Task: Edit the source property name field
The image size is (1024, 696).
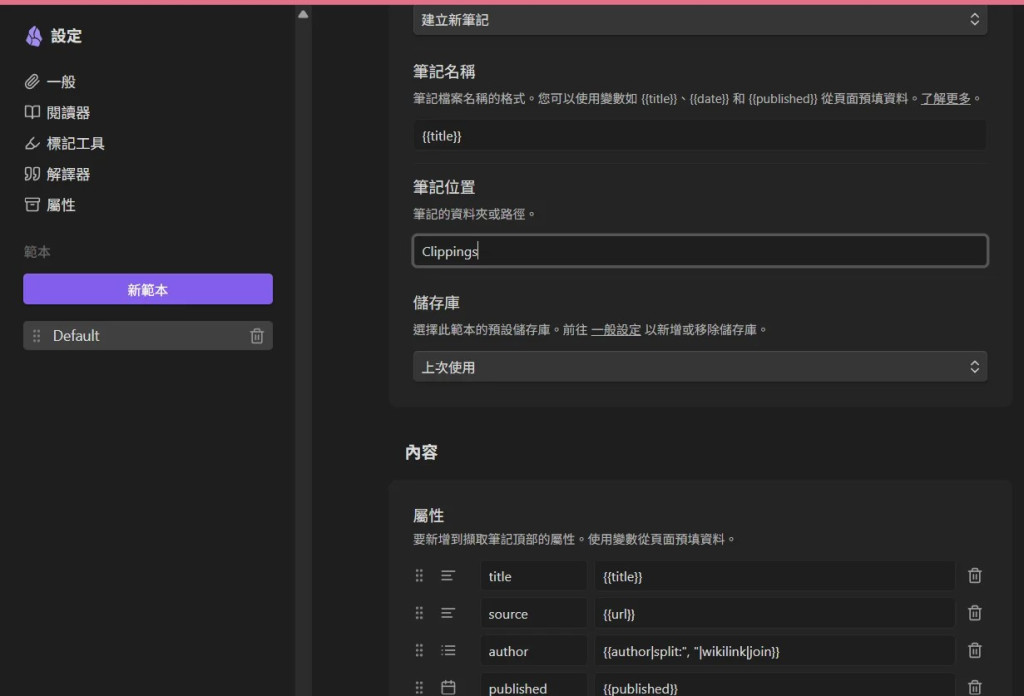Action: point(534,614)
